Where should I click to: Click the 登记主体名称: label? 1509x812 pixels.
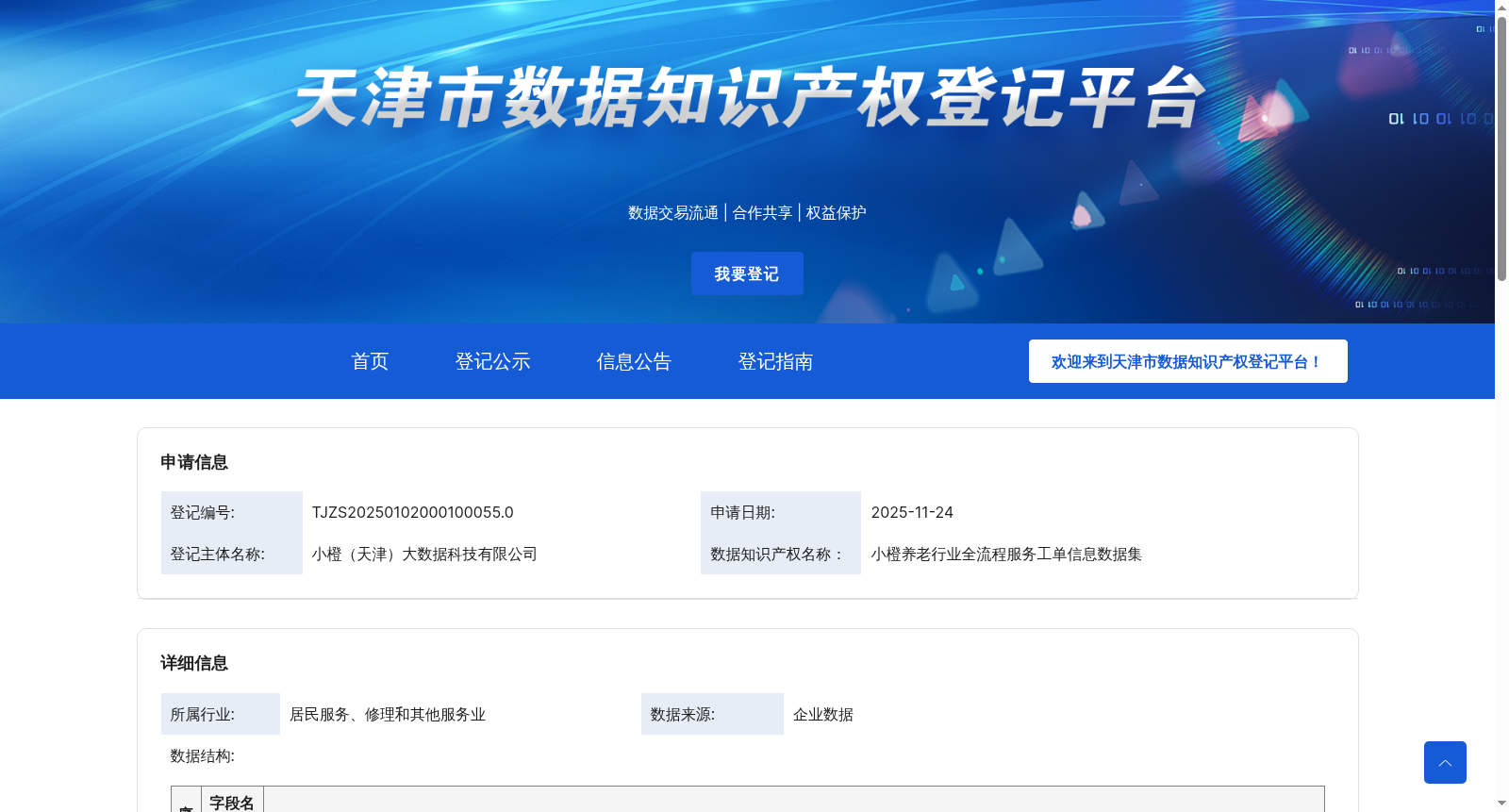(x=218, y=554)
